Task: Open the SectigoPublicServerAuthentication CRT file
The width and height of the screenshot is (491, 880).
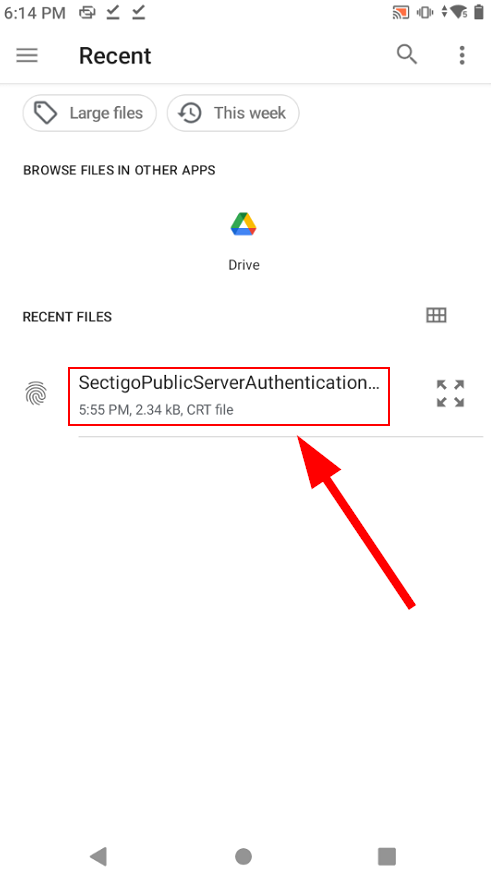Action: (x=229, y=396)
